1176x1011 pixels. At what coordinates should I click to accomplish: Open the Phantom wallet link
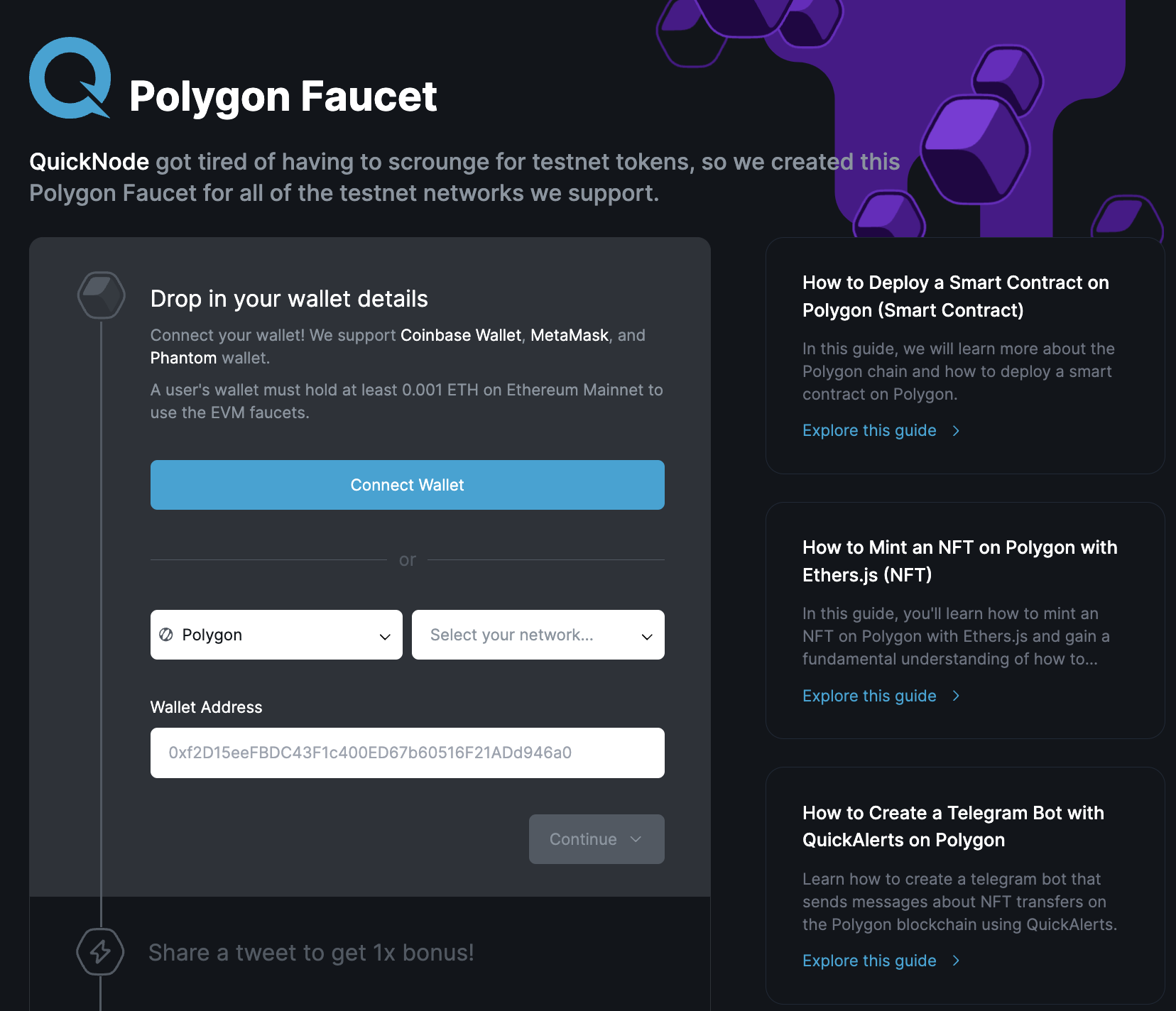click(183, 358)
